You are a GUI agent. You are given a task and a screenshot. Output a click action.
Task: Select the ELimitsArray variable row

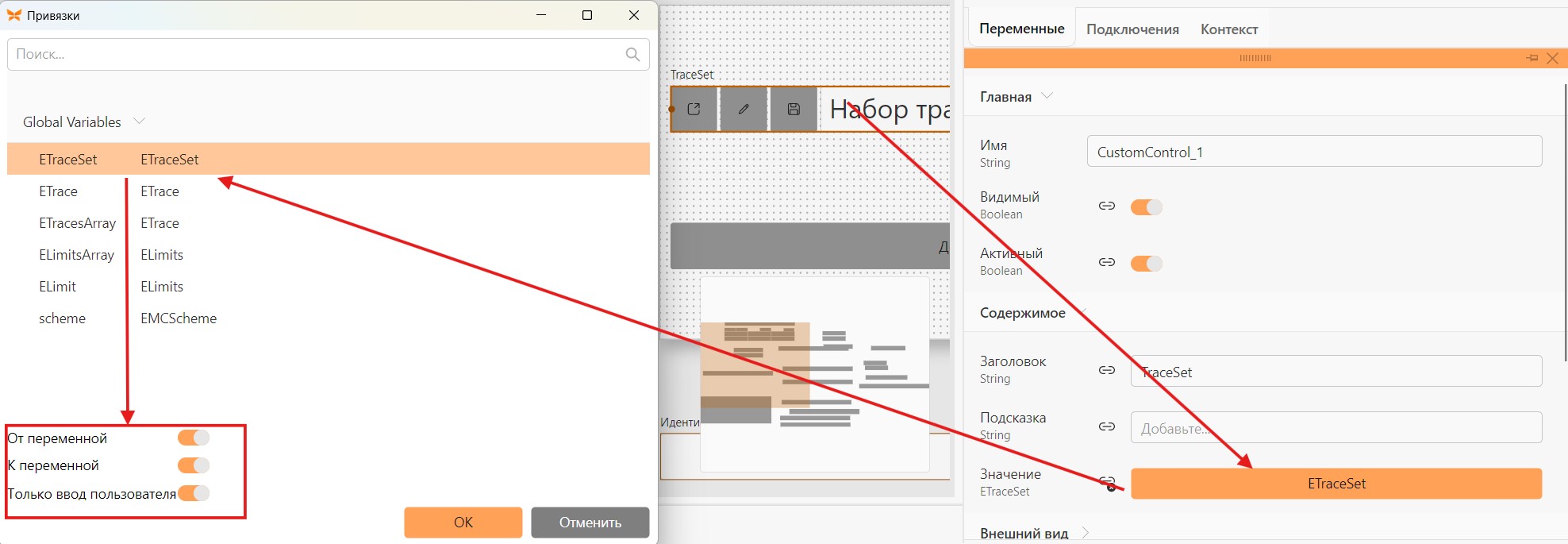click(x=329, y=255)
